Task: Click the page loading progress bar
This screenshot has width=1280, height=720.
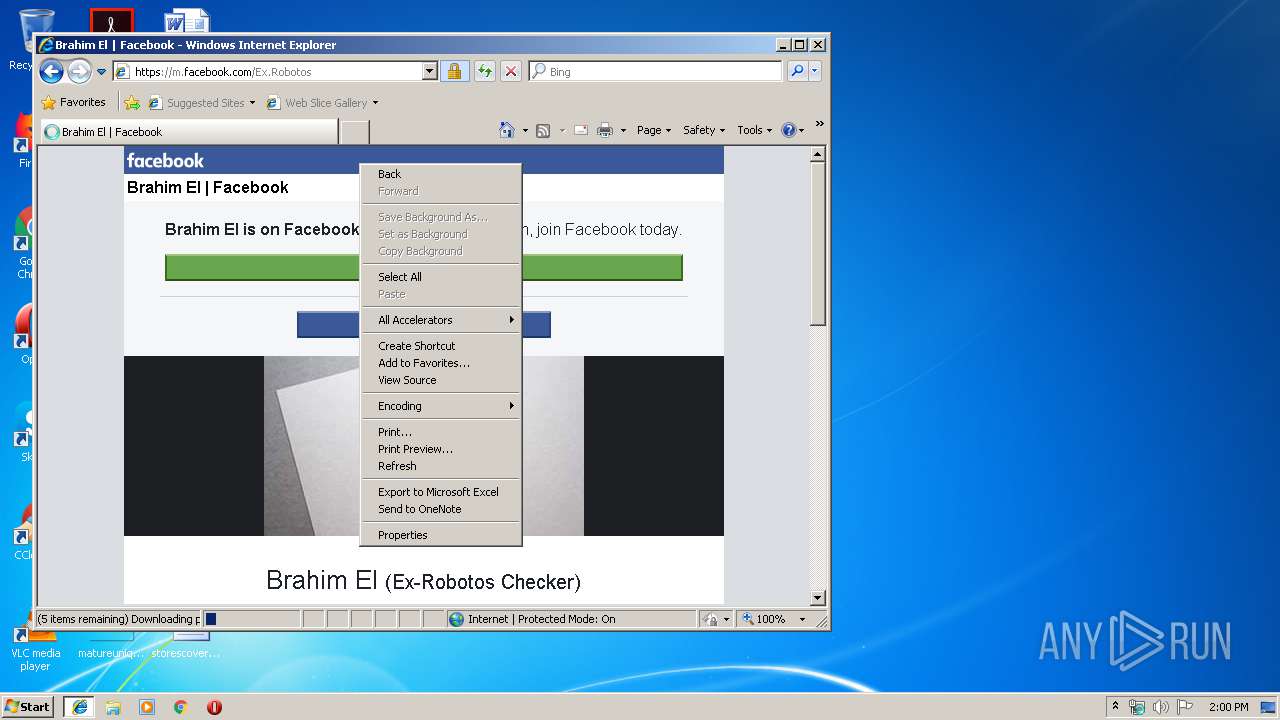Action: 252,619
